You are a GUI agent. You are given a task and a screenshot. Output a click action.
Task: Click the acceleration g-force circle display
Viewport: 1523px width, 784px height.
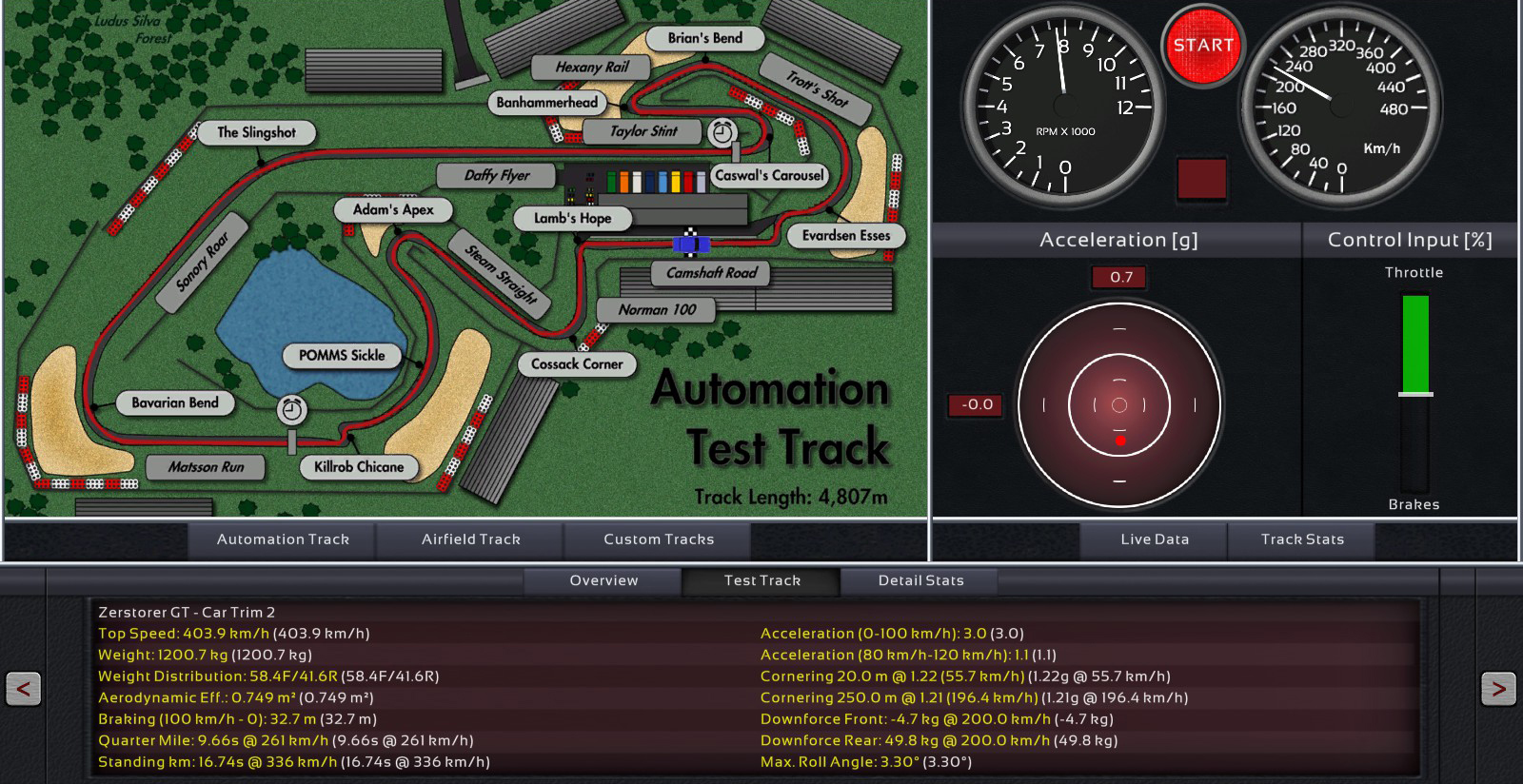1119,405
